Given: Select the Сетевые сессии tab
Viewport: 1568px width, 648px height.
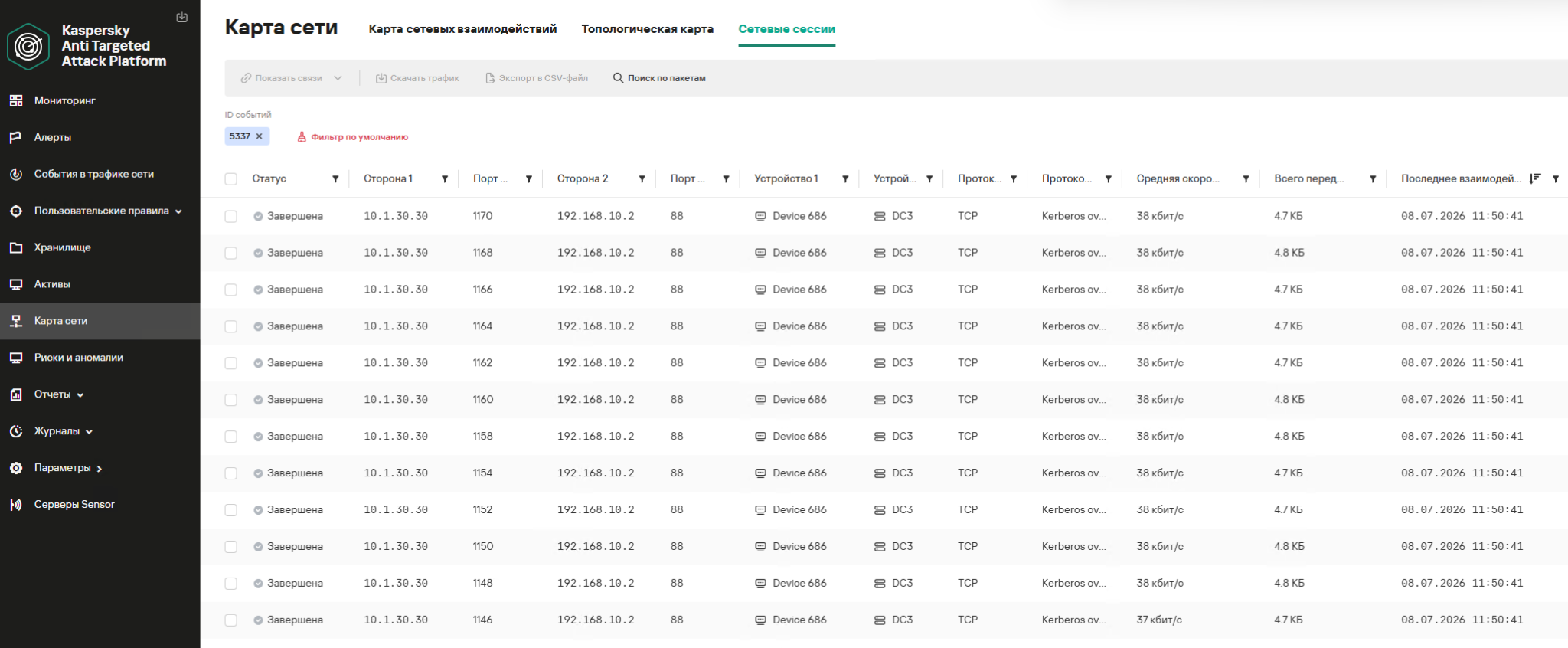Looking at the screenshot, I should [x=786, y=29].
